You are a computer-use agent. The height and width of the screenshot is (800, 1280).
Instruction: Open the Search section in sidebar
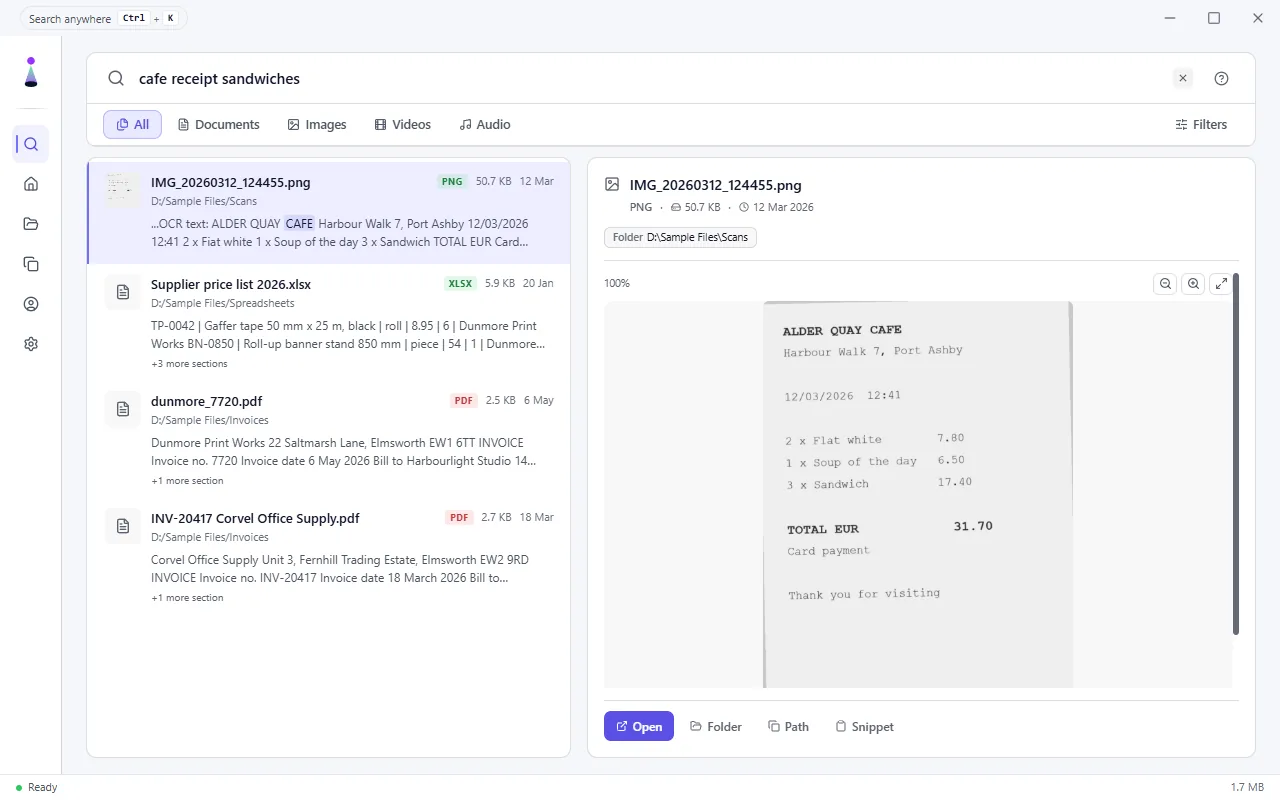(x=31, y=144)
